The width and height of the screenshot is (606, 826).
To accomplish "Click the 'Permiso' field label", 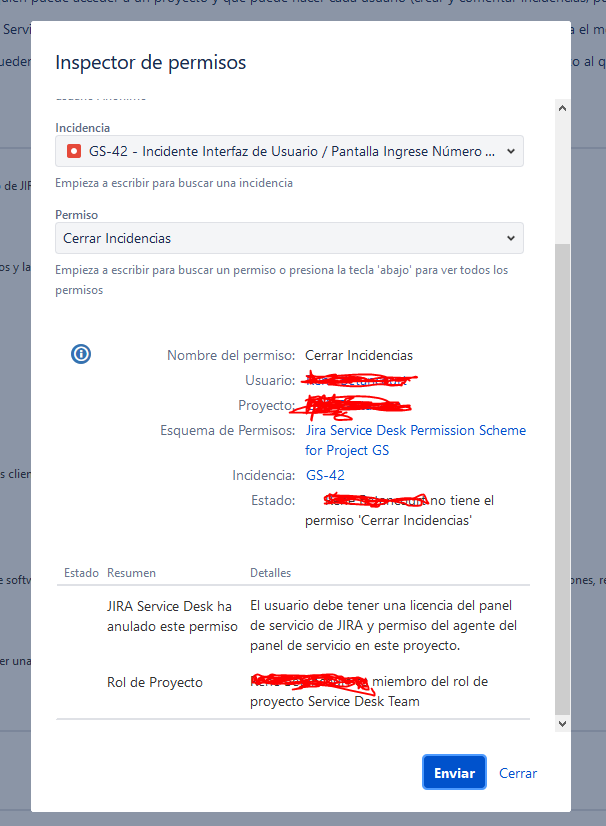I will coord(76,215).
